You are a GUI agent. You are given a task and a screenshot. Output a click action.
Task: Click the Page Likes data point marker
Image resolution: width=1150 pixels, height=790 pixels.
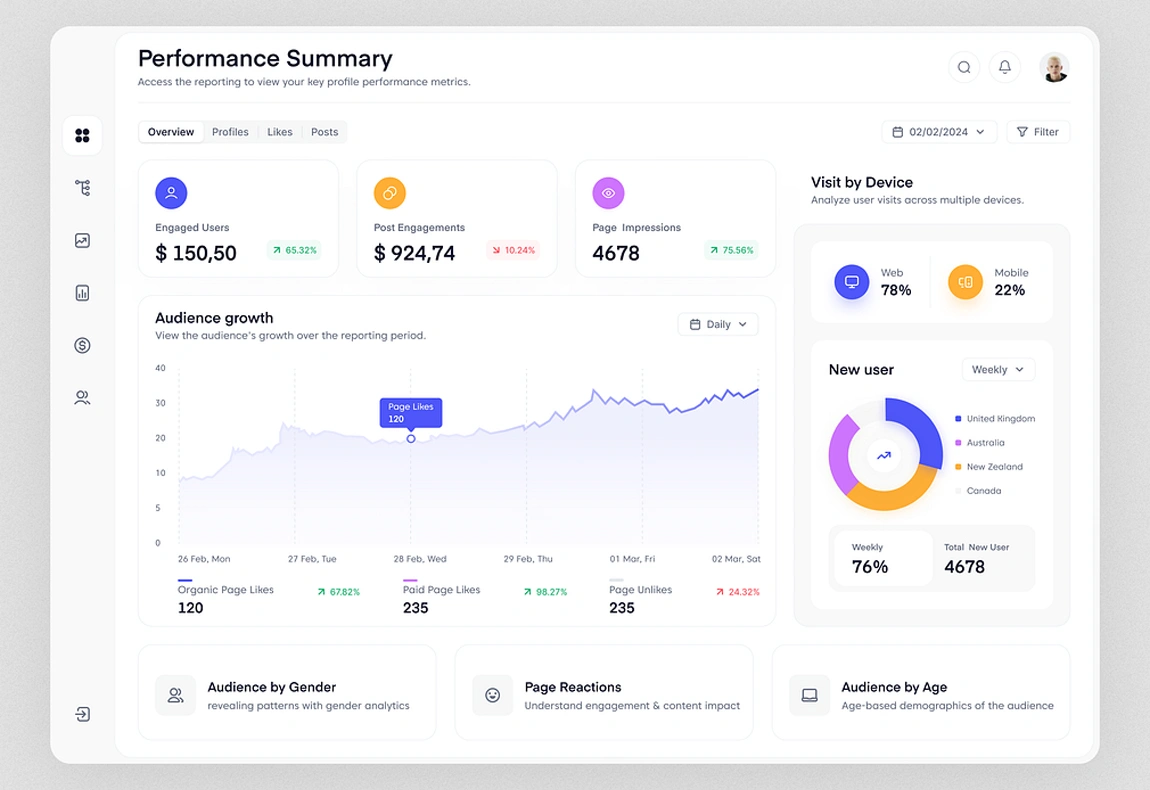[x=411, y=439]
